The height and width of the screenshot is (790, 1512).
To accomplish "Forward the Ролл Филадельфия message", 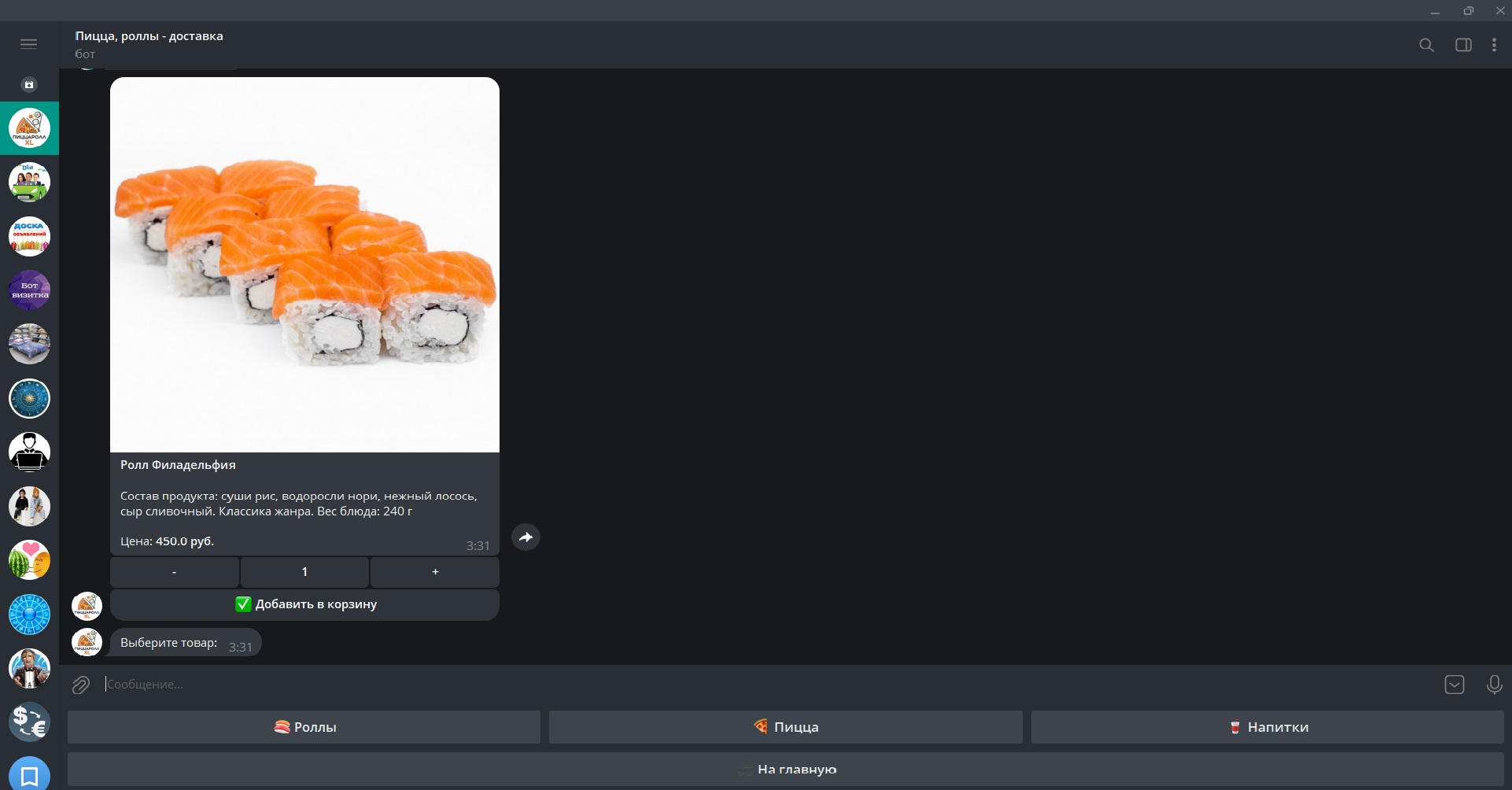I will (526, 537).
